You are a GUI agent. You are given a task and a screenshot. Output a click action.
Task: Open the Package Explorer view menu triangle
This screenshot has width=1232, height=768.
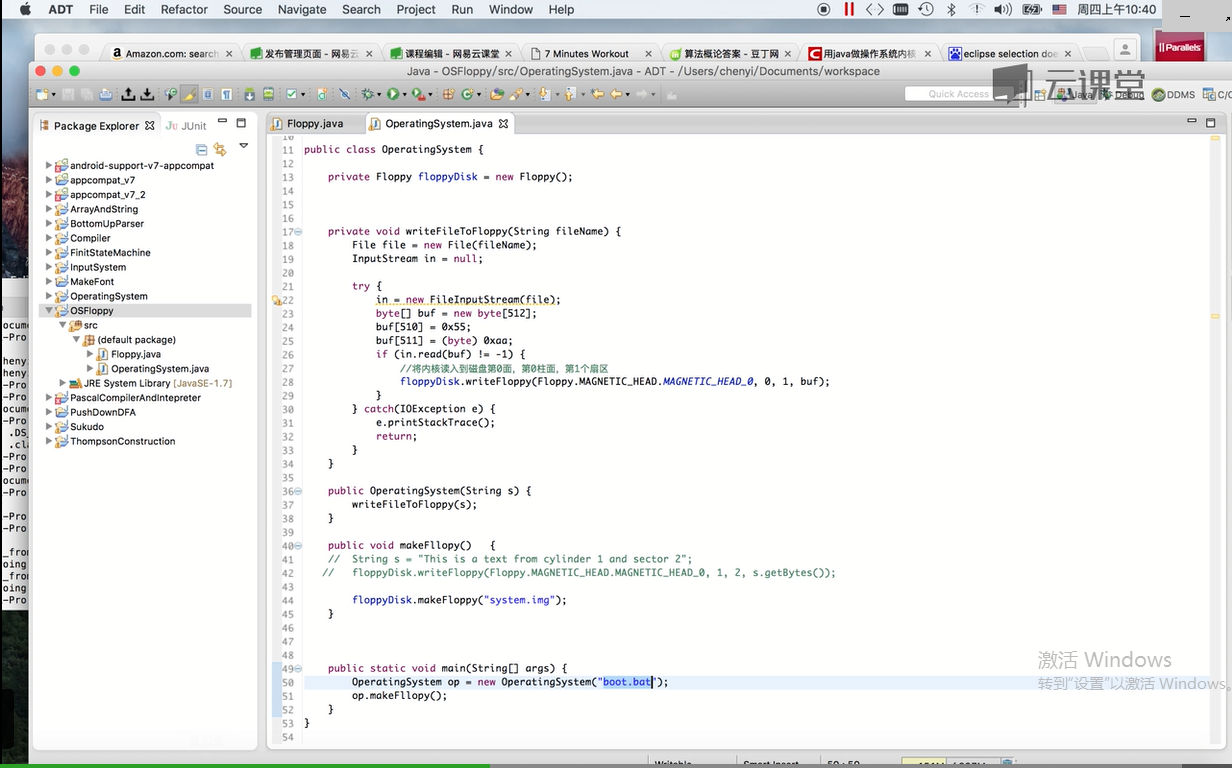[x=243, y=146]
